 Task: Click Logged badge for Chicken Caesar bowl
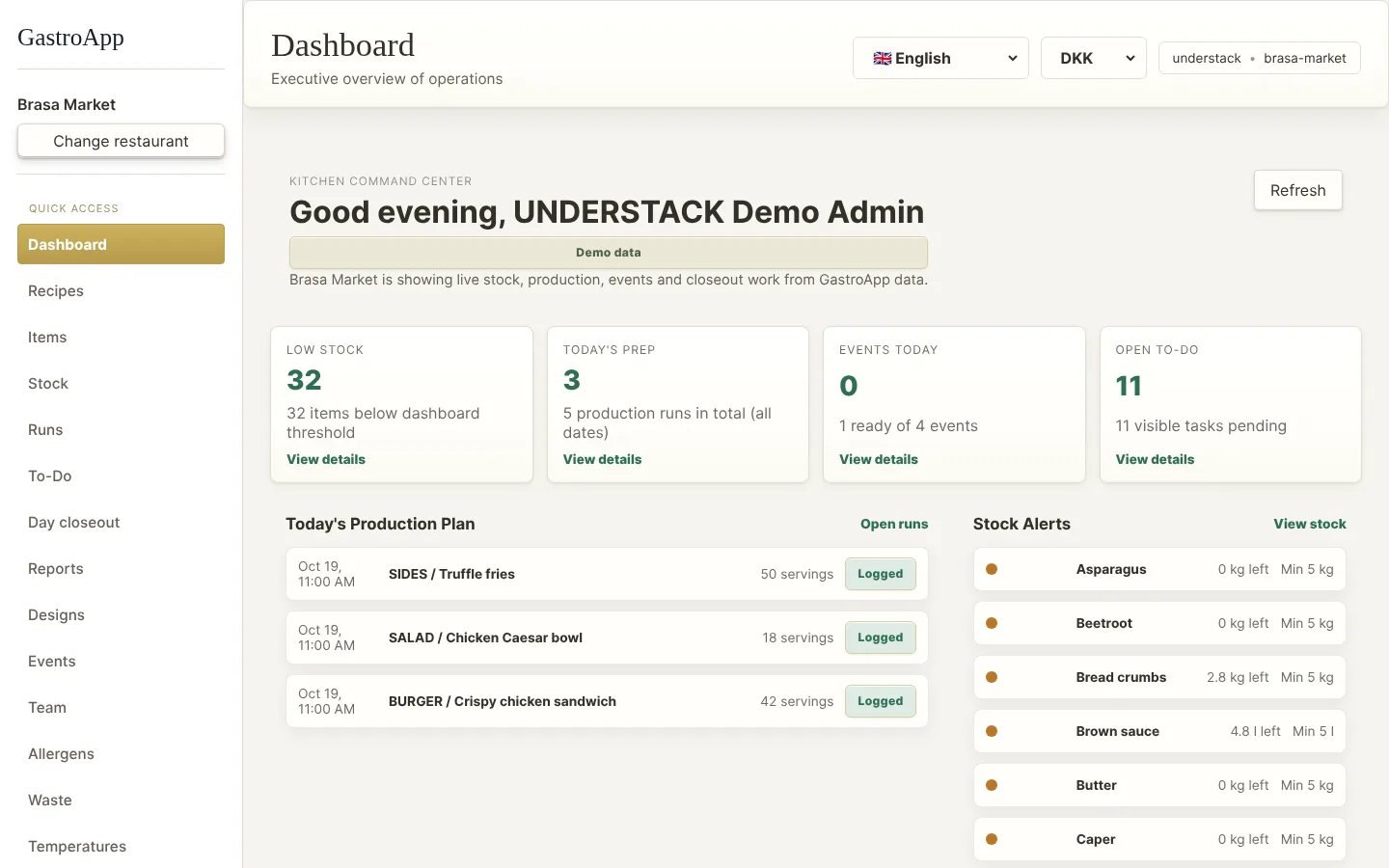pyautogui.click(x=881, y=637)
